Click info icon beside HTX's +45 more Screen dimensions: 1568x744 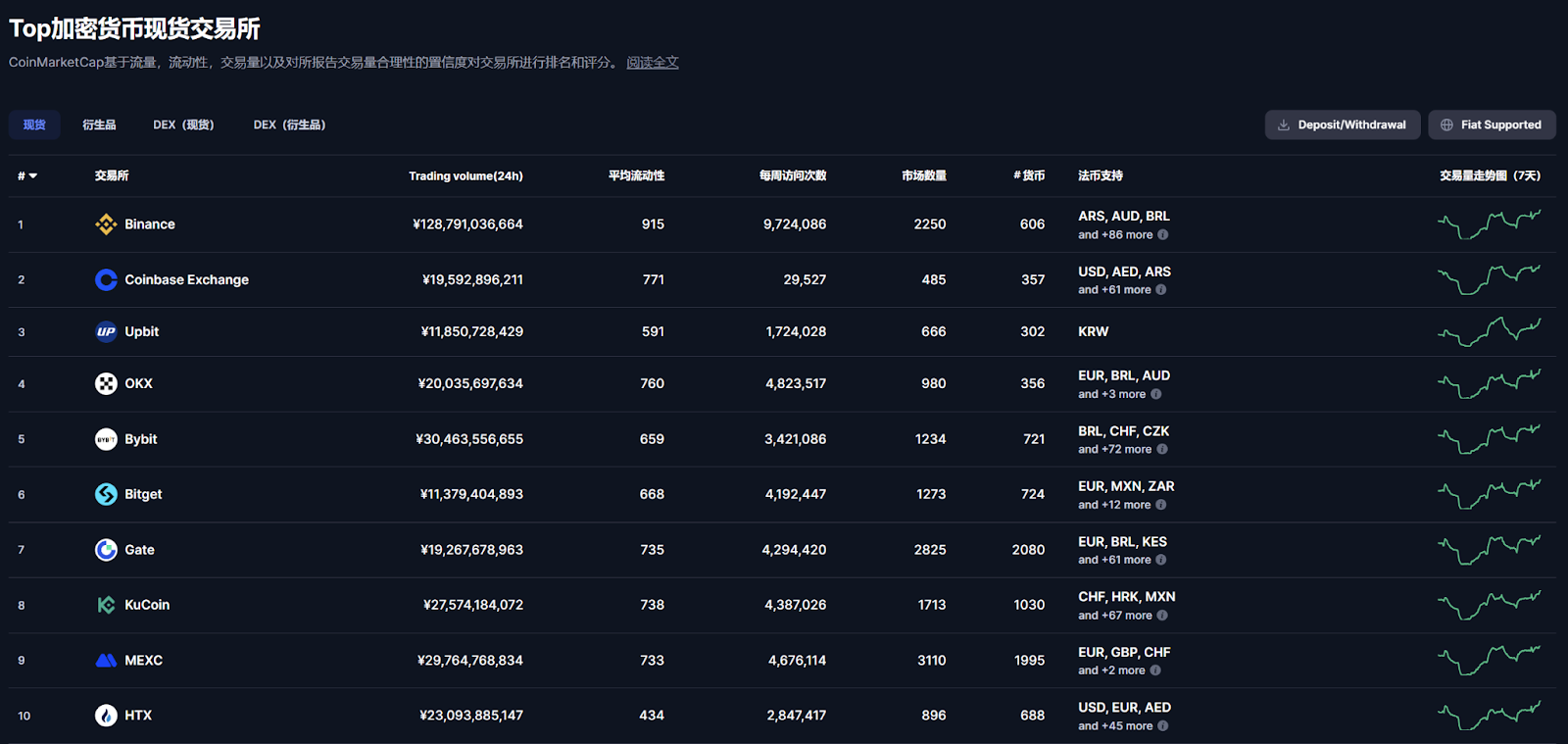1162,726
